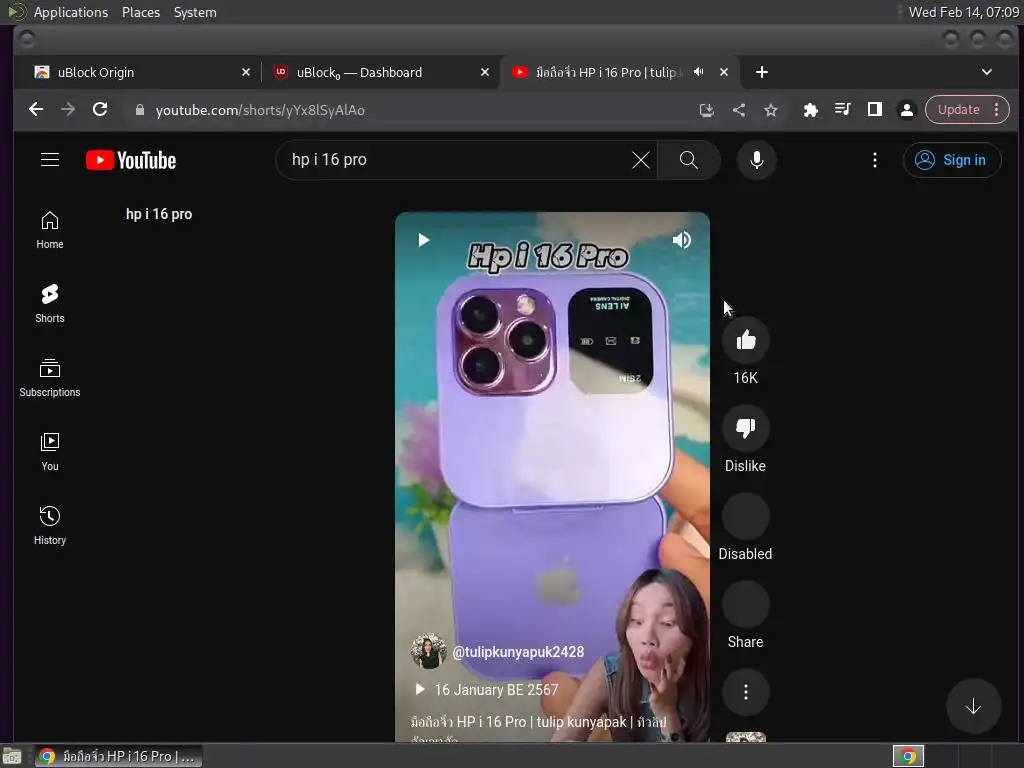Open the Extensions puzzle menu

coord(810,110)
